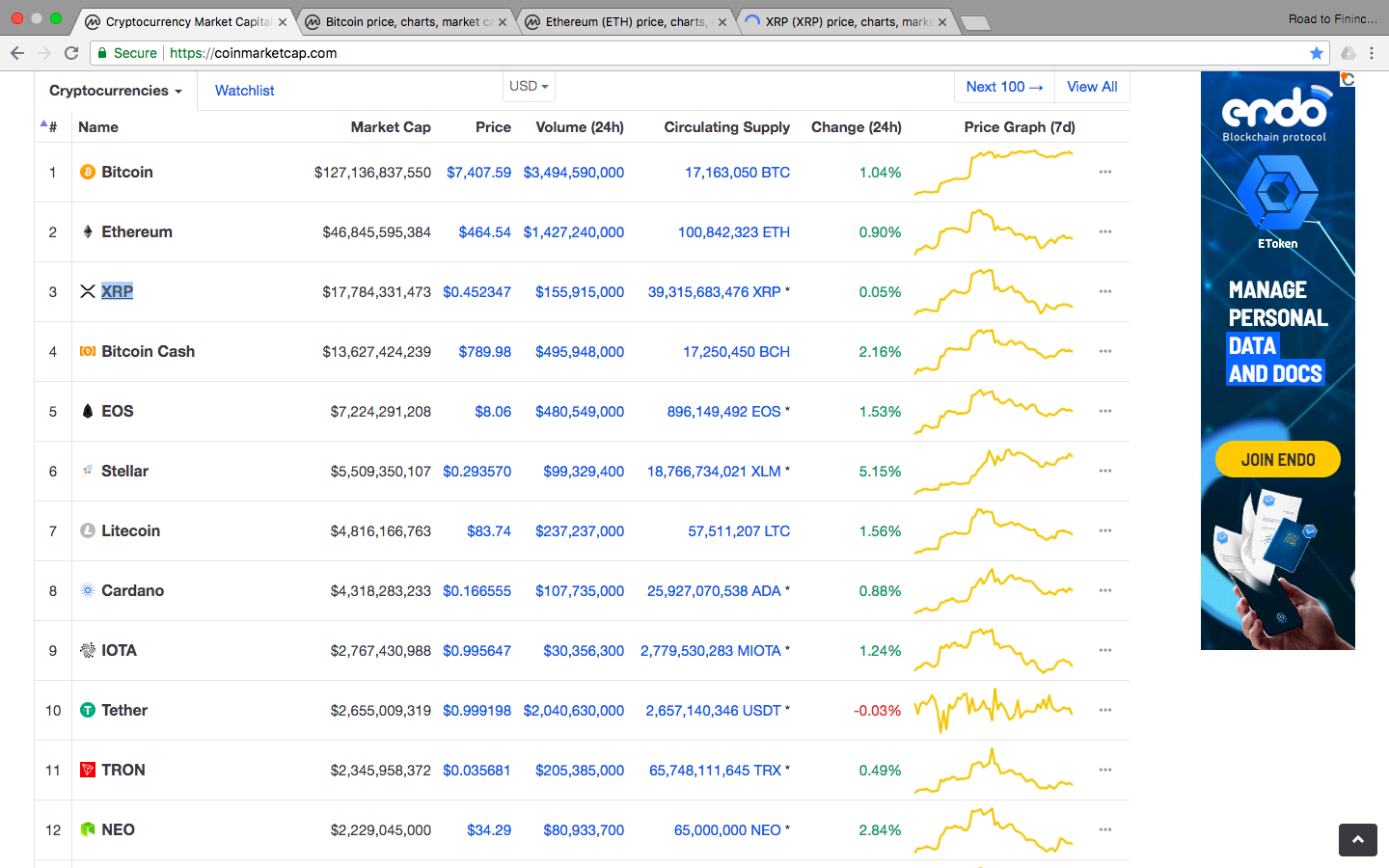Open Ethereum volume $1,427,240,000 link

point(573,232)
